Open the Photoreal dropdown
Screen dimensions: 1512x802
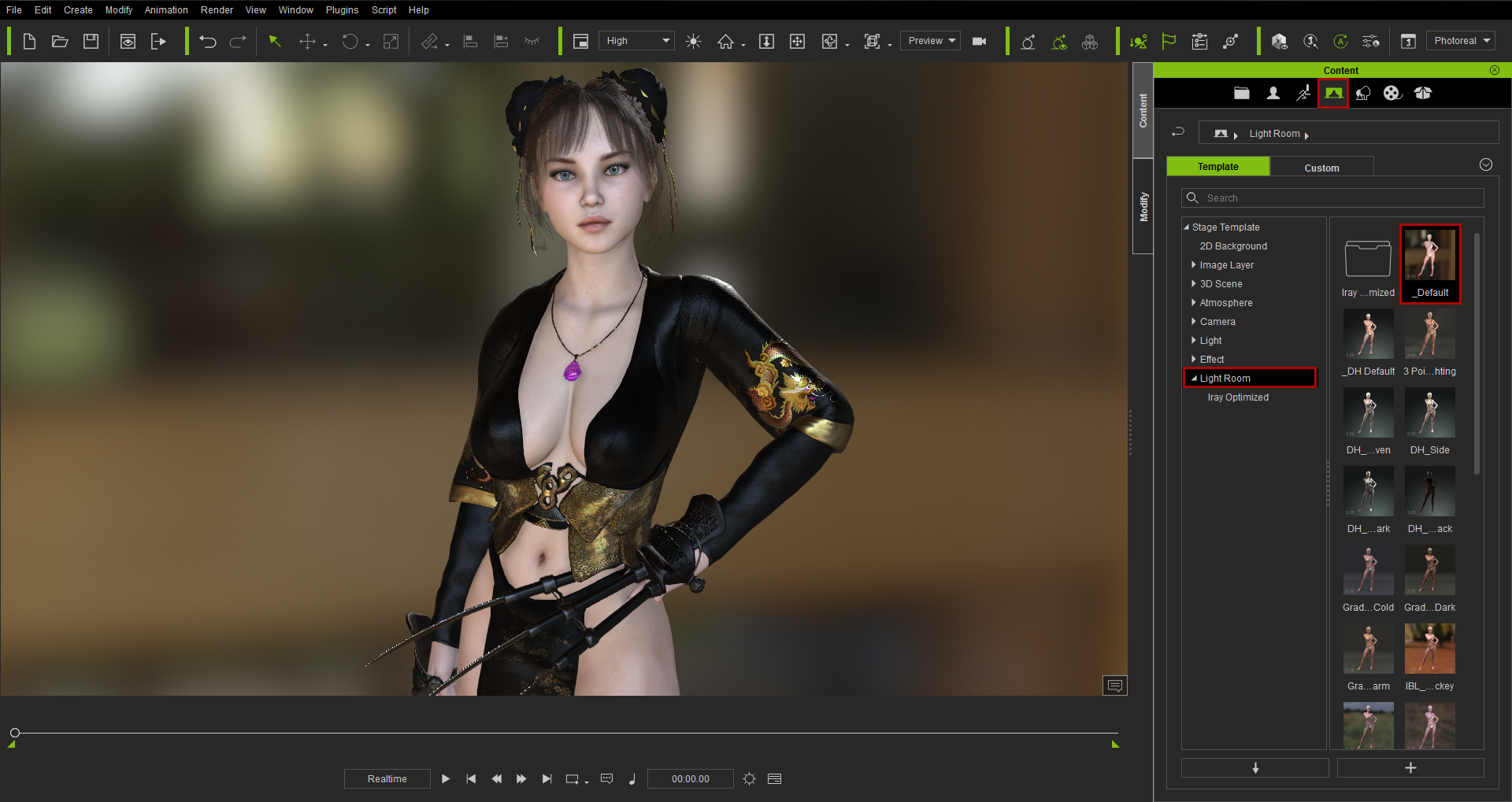click(1461, 41)
